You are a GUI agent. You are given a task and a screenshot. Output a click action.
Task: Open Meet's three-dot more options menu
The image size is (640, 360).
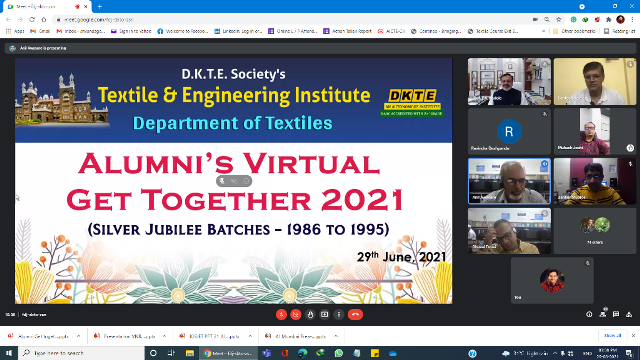pos(339,315)
